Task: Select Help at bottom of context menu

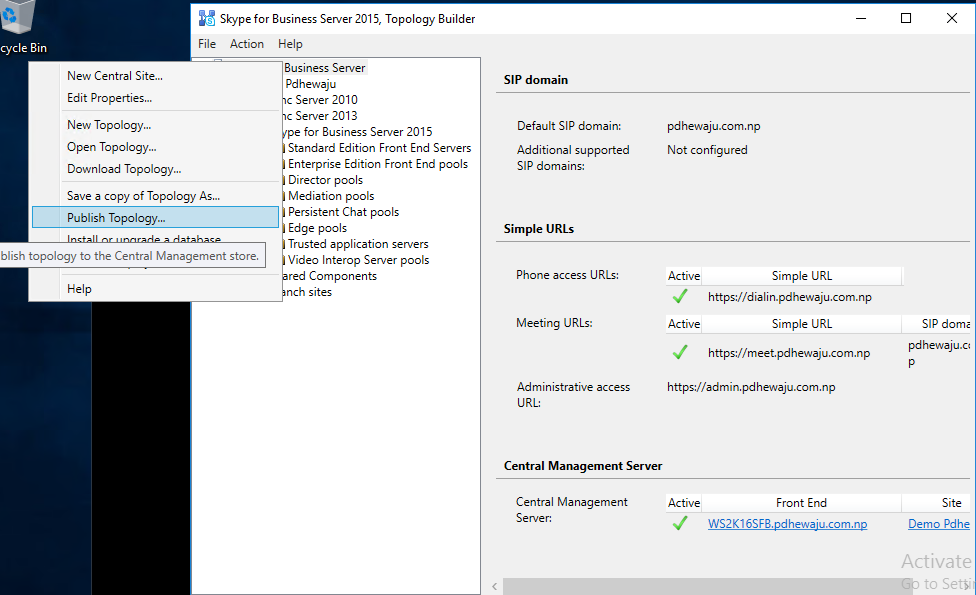Action: (x=156, y=289)
